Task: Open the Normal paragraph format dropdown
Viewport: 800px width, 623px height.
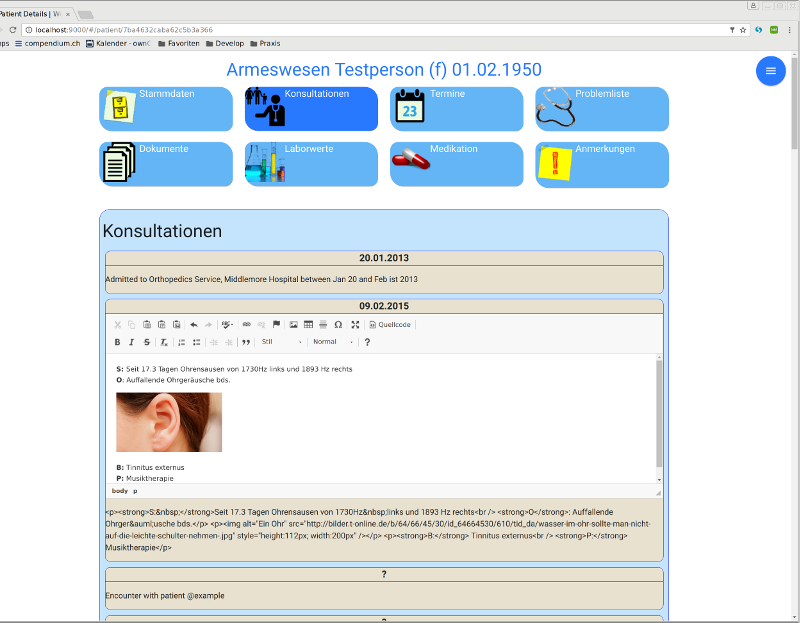Action: pyautogui.click(x=333, y=342)
